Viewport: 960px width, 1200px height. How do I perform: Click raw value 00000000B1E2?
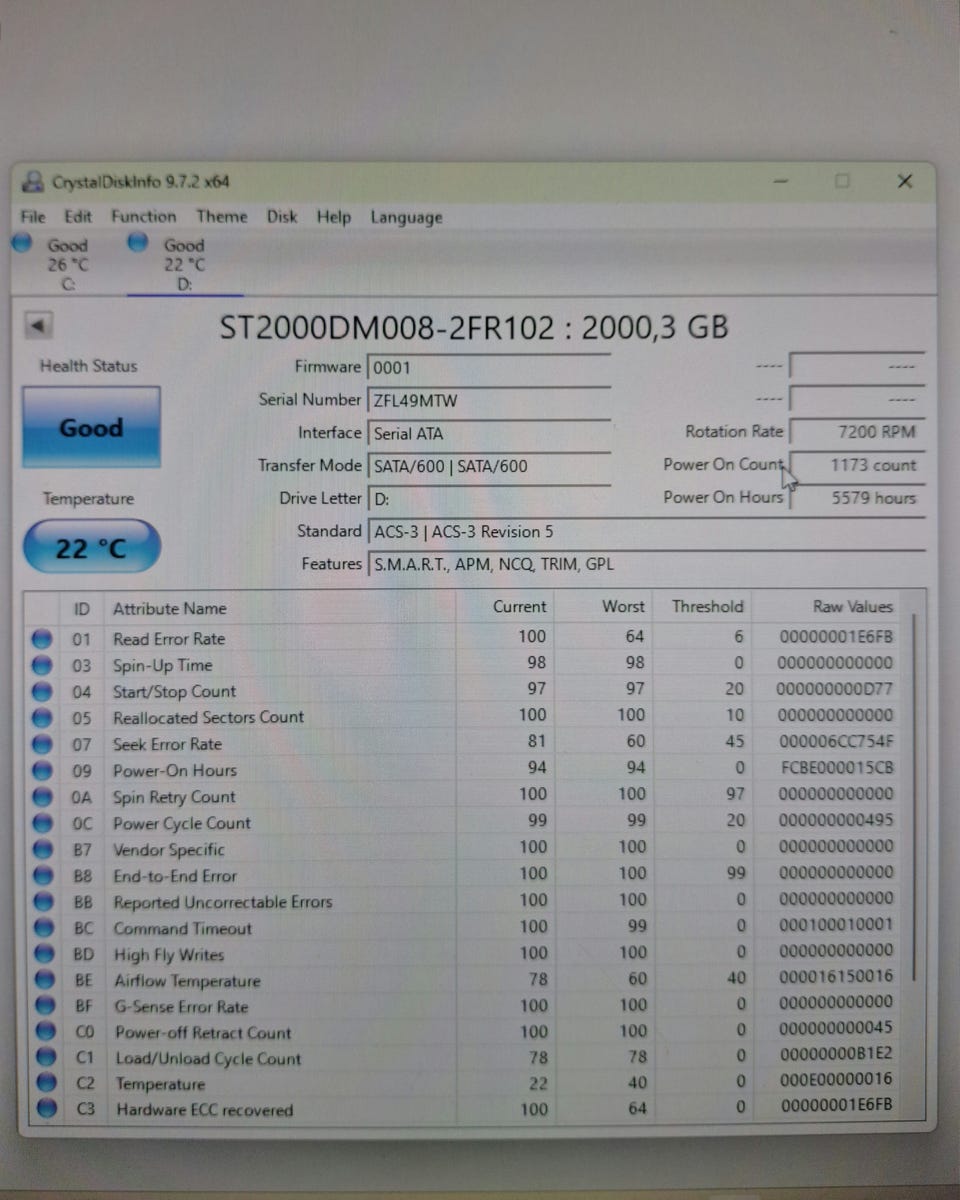[x=836, y=1053]
